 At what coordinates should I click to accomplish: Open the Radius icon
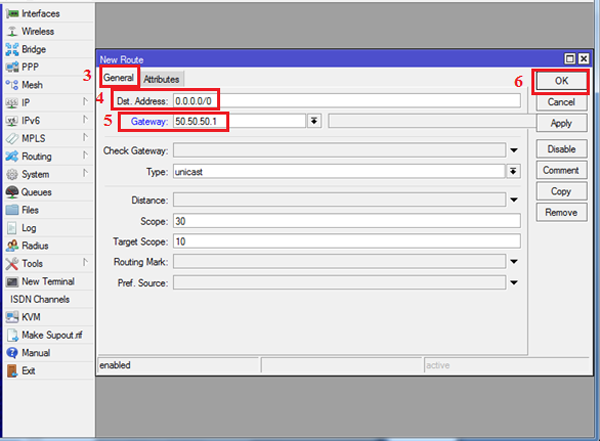coord(12,246)
